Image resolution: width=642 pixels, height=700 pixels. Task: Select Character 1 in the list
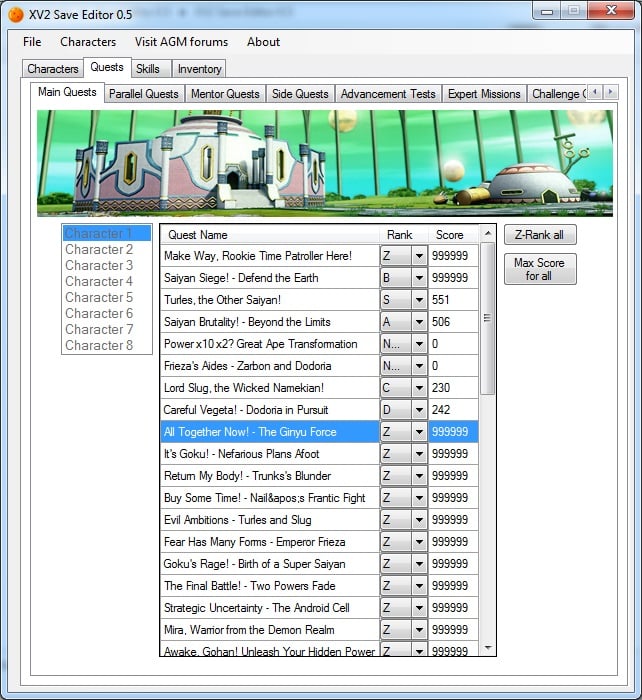pos(107,233)
